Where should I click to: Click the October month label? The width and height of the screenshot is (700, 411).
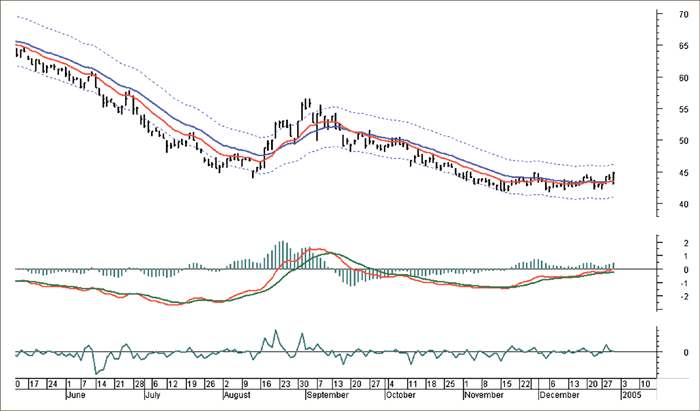pos(401,396)
